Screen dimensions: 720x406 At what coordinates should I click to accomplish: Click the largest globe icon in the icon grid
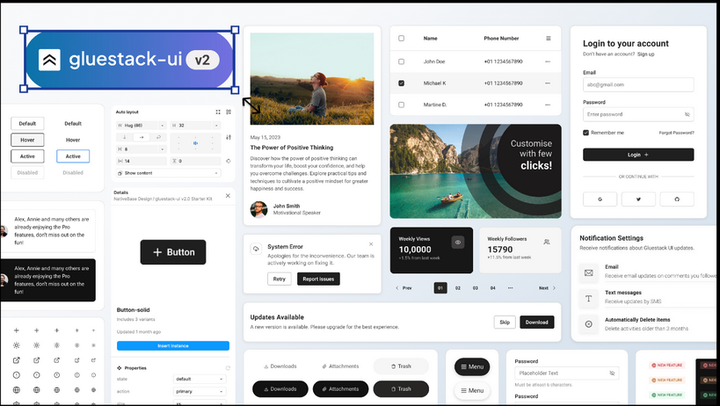17,390
